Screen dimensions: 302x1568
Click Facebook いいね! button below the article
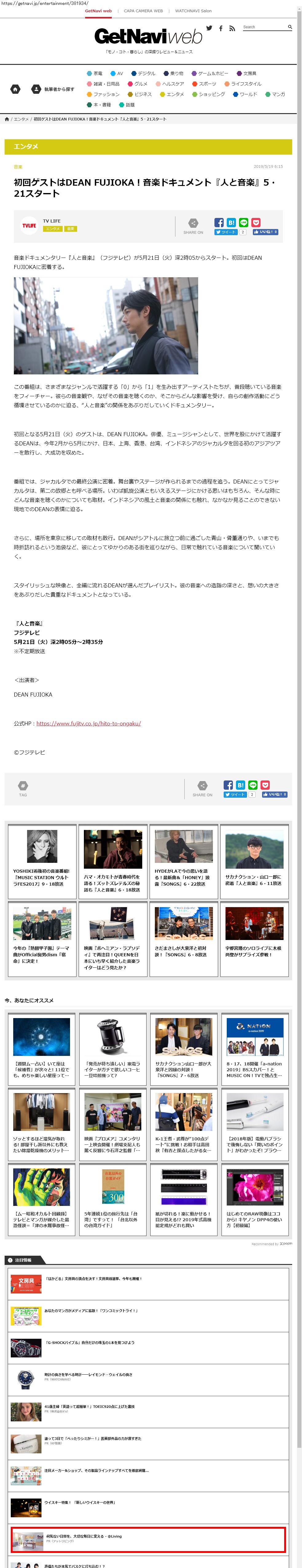pyautogui.click(x=275, y=794)
